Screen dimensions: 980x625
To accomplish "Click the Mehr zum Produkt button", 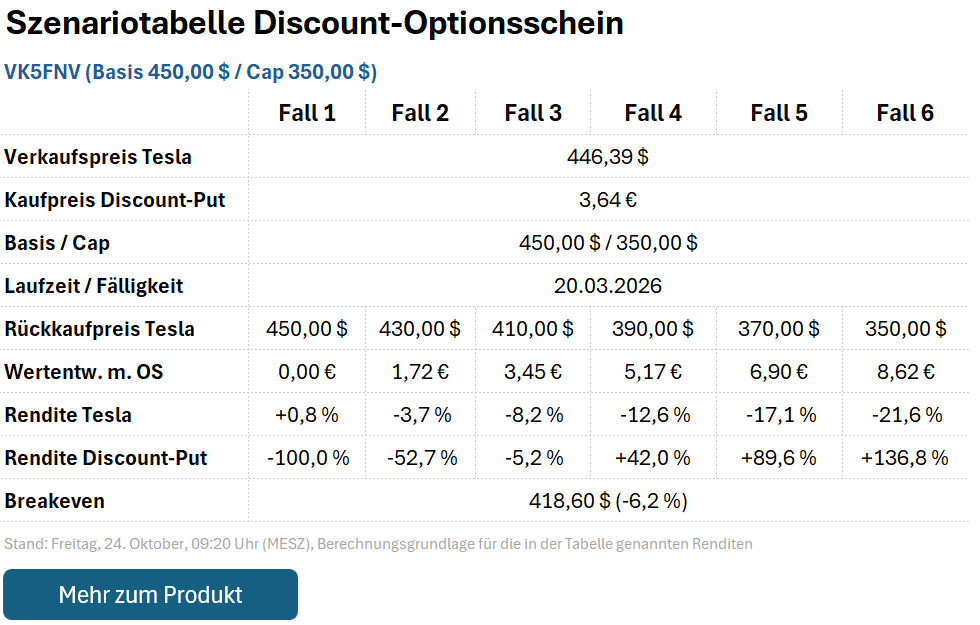I will pos(150,595).
